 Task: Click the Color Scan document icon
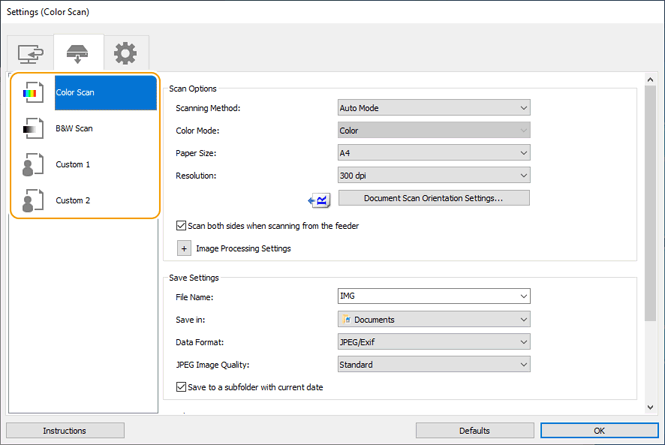[x=33, y=93]
